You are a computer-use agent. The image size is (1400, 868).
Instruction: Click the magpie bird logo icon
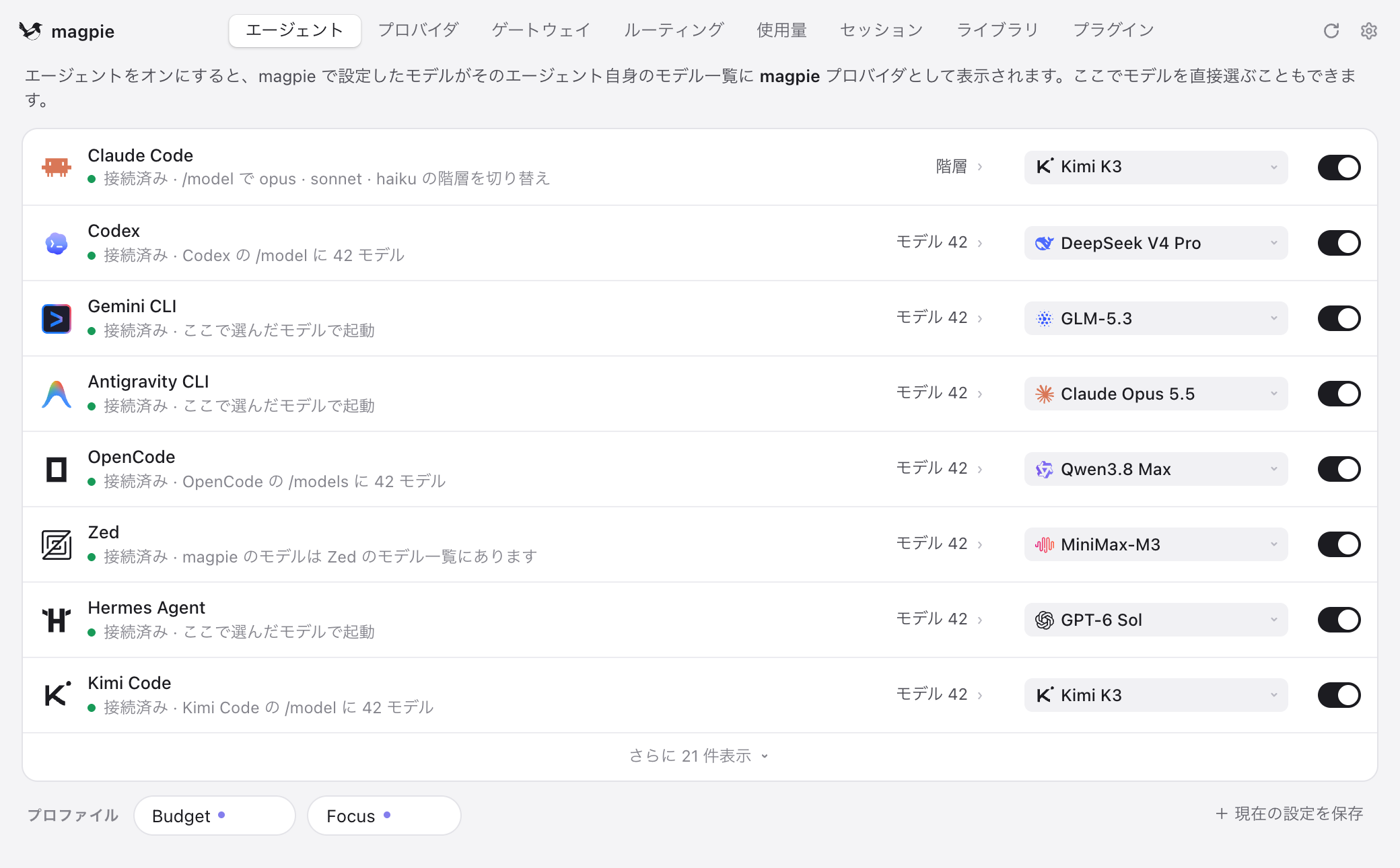[30, 31]
